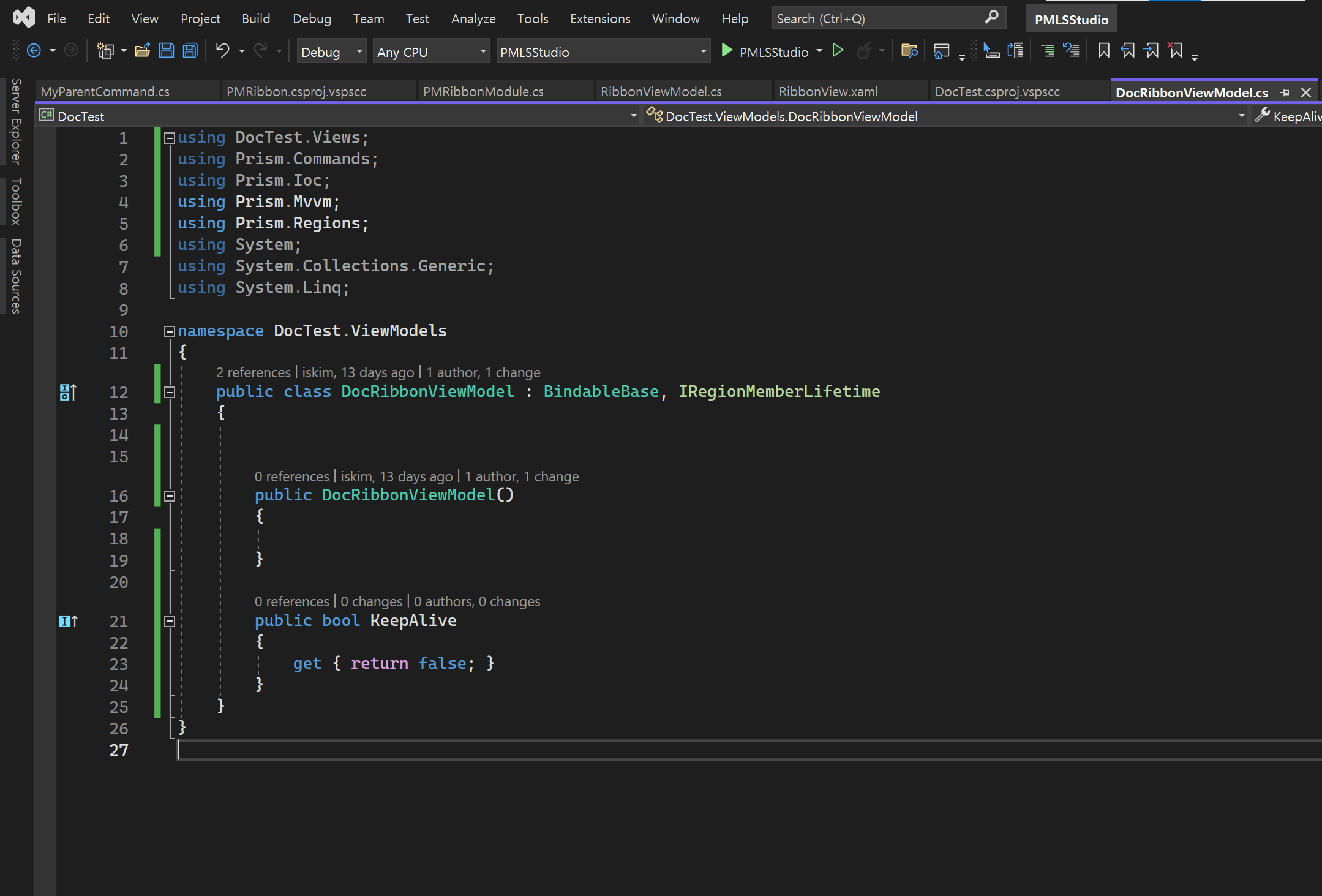Click the Save All toolbar icon
1322x896 pixels.
point(190,51)
